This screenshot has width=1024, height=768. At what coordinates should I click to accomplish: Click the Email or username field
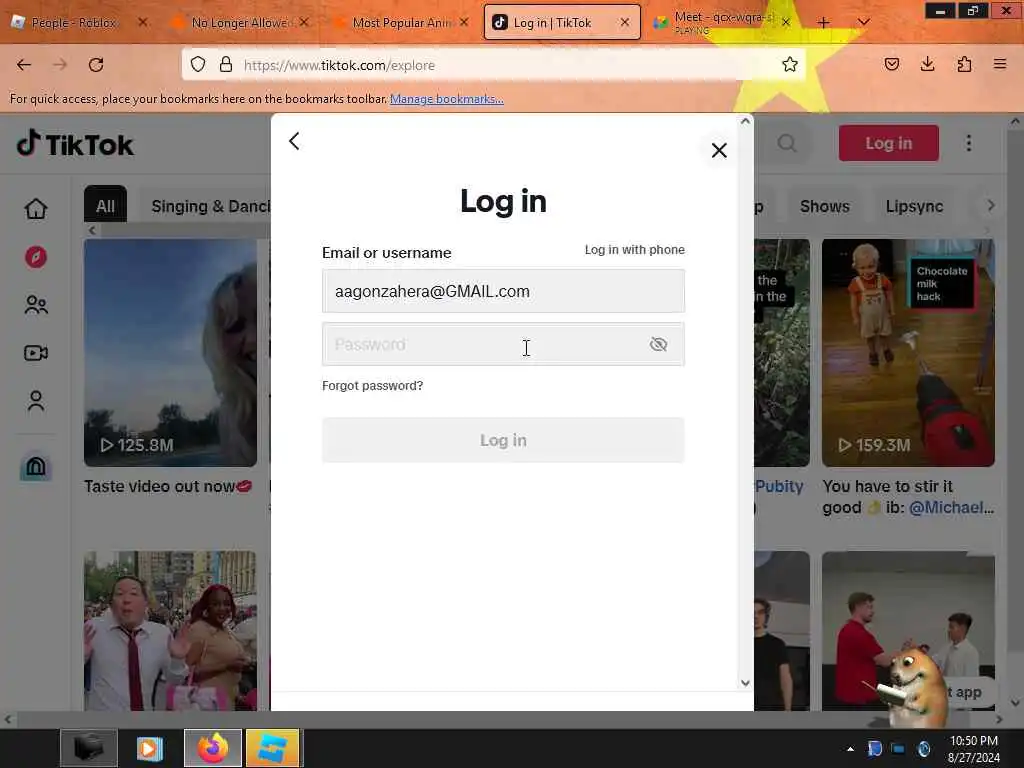tap(503, 291)
